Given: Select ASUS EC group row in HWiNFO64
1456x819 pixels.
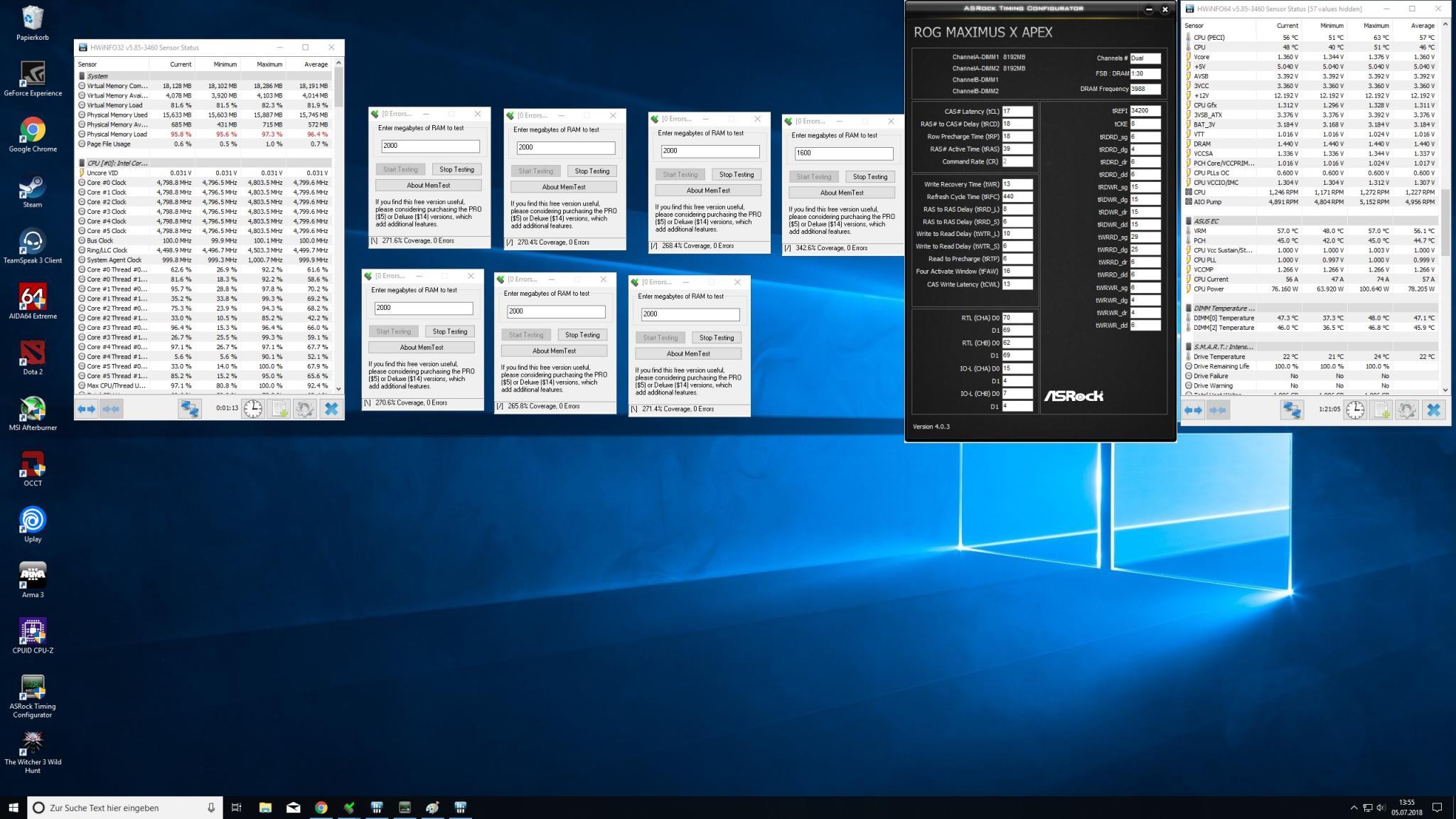Looking at the screenshot, I should (1311, 221).
